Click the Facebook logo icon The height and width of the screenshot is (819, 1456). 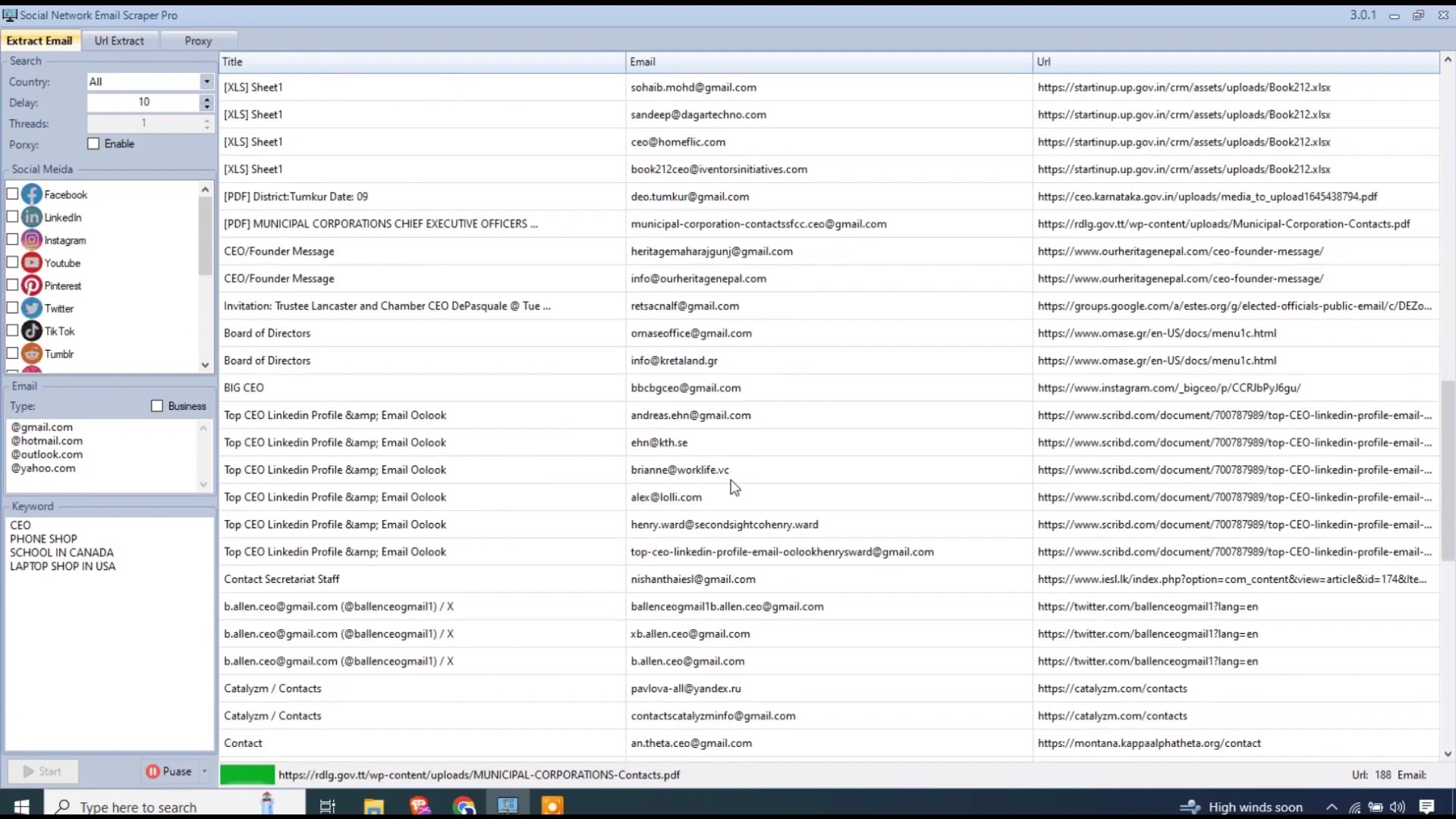32,194
